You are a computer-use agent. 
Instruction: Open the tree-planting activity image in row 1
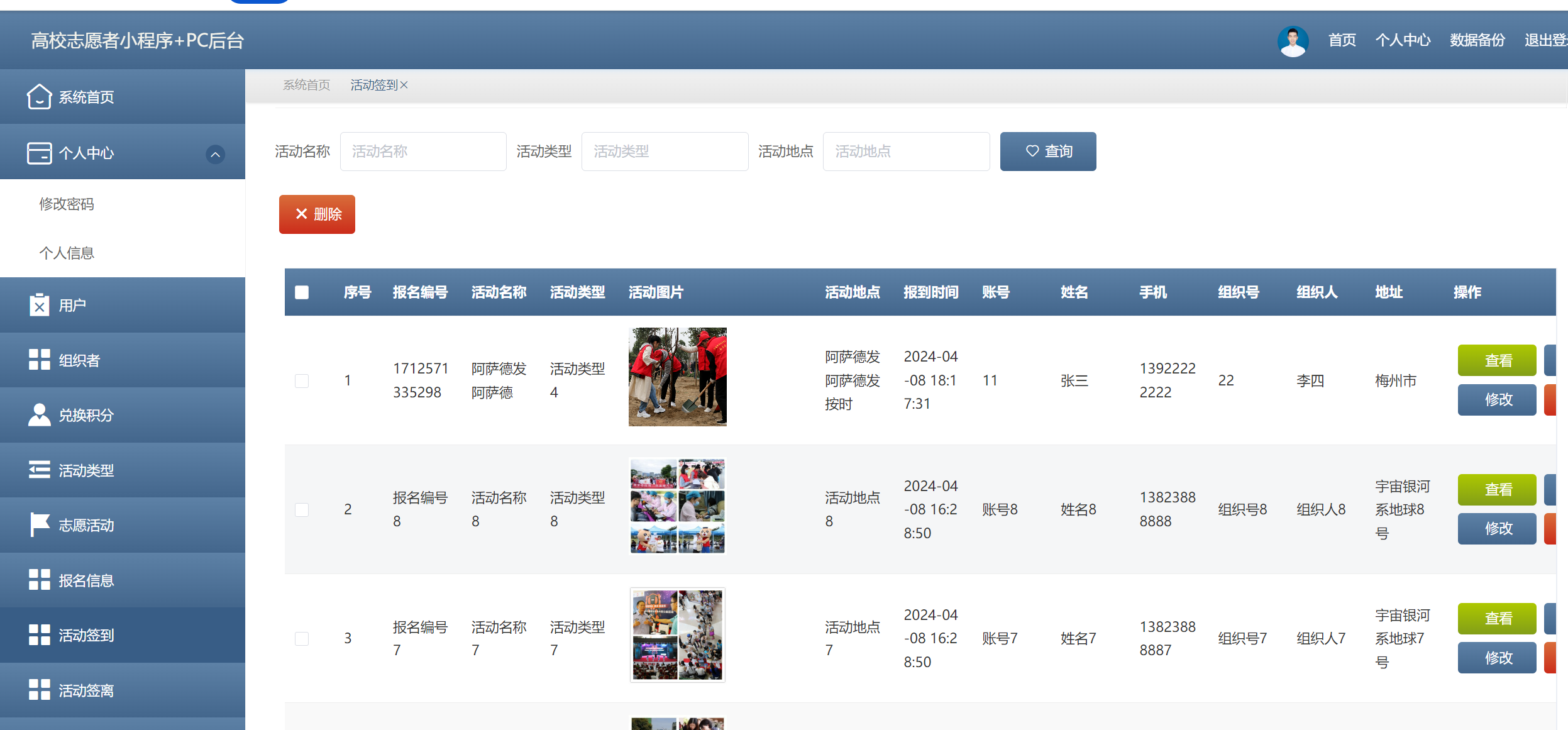678,377
